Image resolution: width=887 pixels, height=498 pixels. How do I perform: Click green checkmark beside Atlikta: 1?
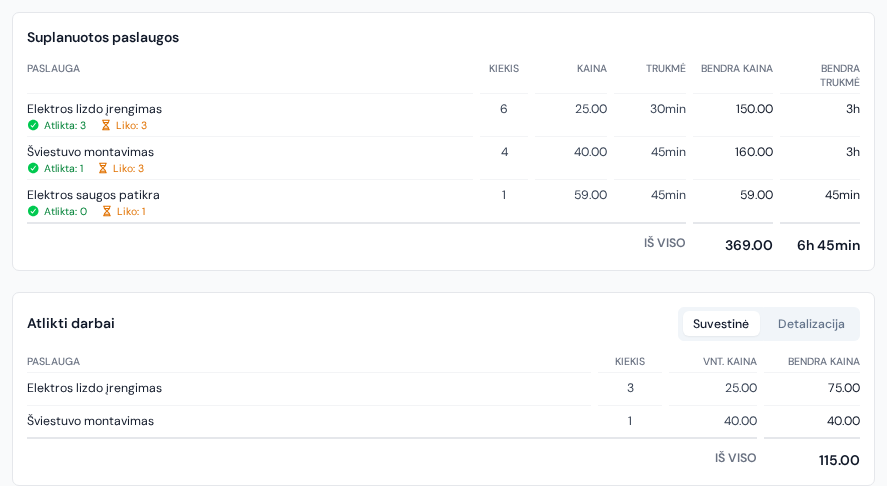coord(33,169)
